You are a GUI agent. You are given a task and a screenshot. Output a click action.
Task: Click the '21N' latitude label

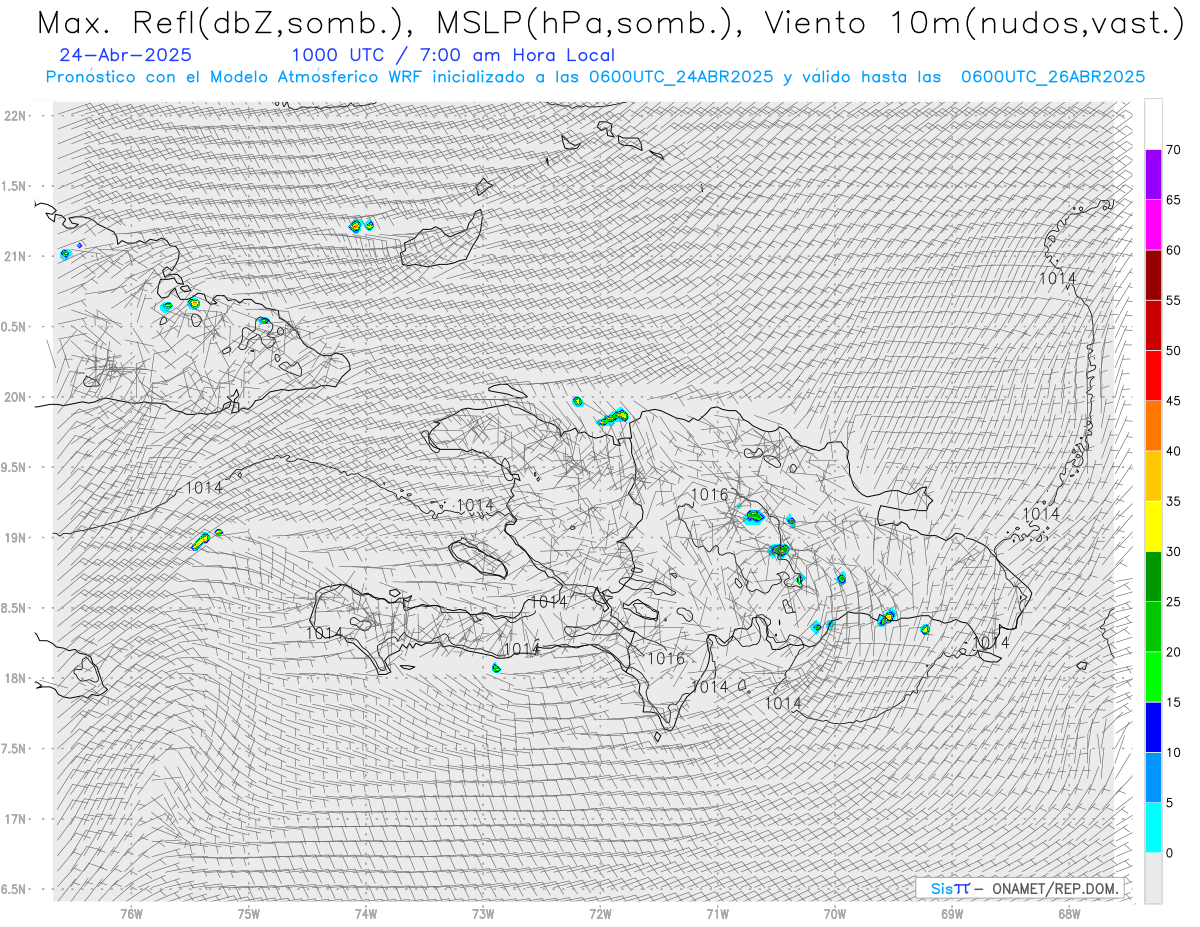pyautogui.click(x=14, y=256)
